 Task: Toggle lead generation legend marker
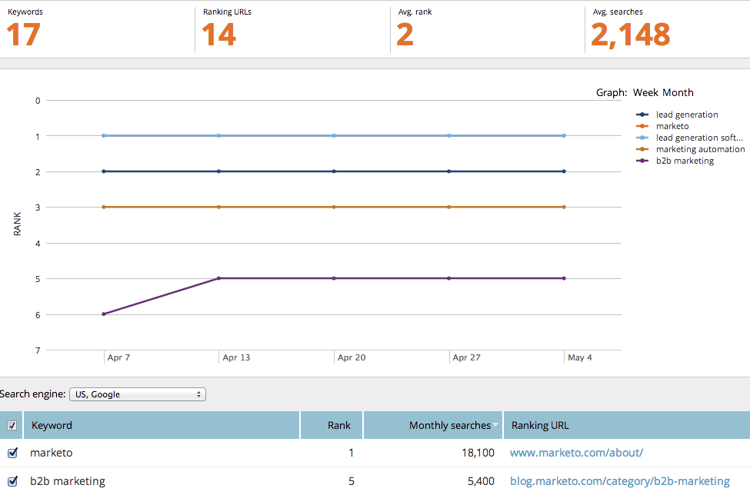(642, 115)
